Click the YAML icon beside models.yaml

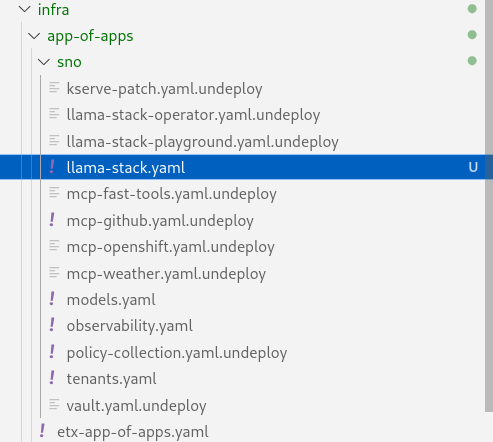pyautogui.click(x=52, y=299)
